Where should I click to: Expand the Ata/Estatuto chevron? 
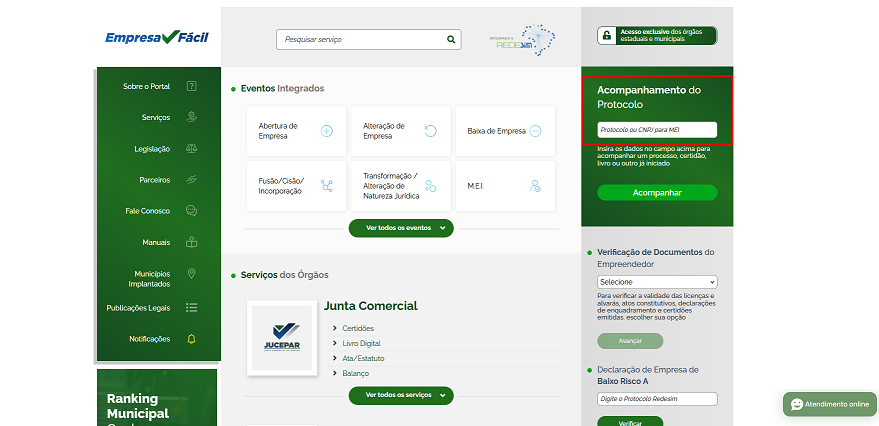pyautogui.click(x=335, y=358)
